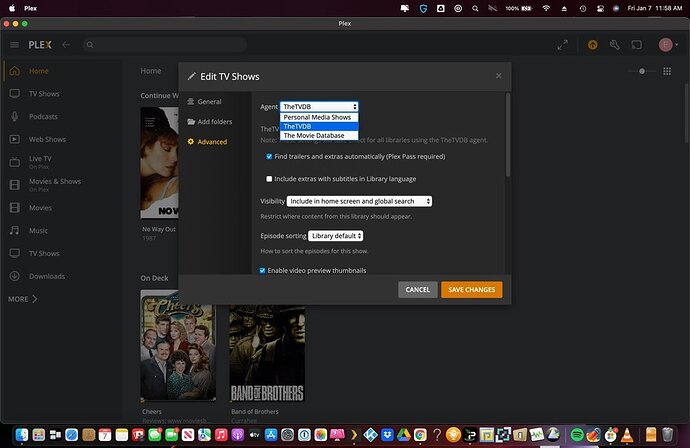
Task: Click the Music note sidebar icon
Action: [x=15, y=231]
